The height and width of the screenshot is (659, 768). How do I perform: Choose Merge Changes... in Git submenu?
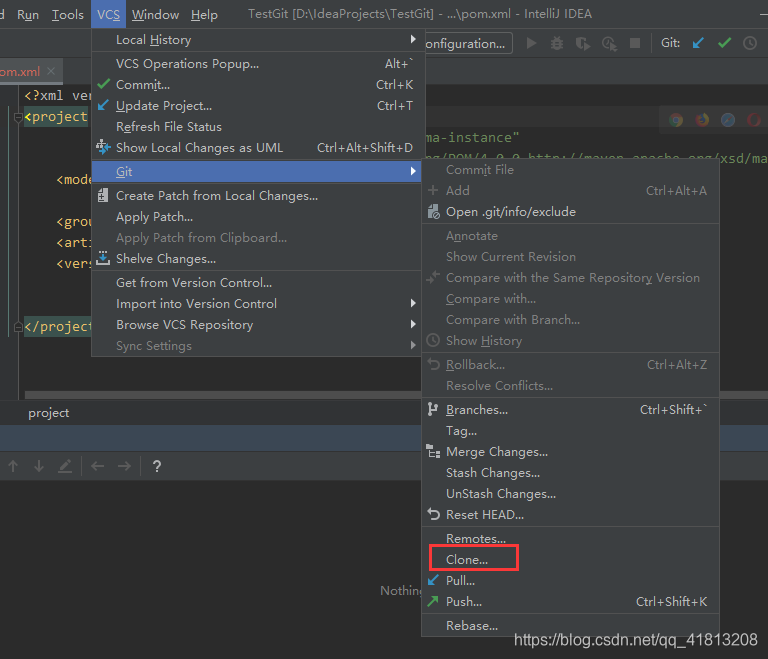coord(571,452)
